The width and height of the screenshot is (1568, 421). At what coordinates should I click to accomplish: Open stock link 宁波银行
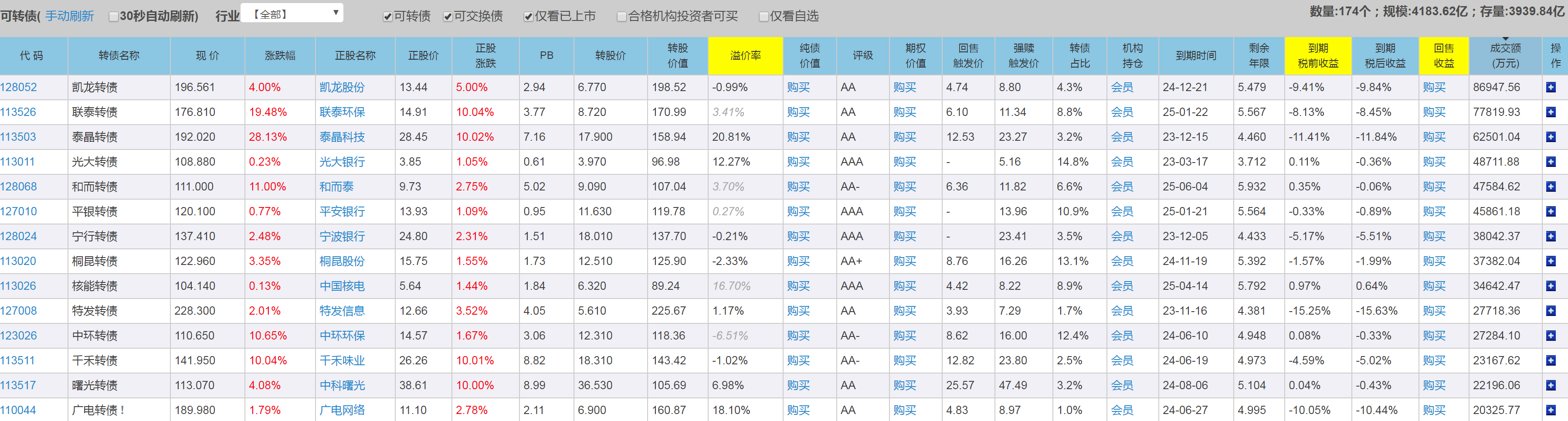pyautogui.click(x=342, y=237)
